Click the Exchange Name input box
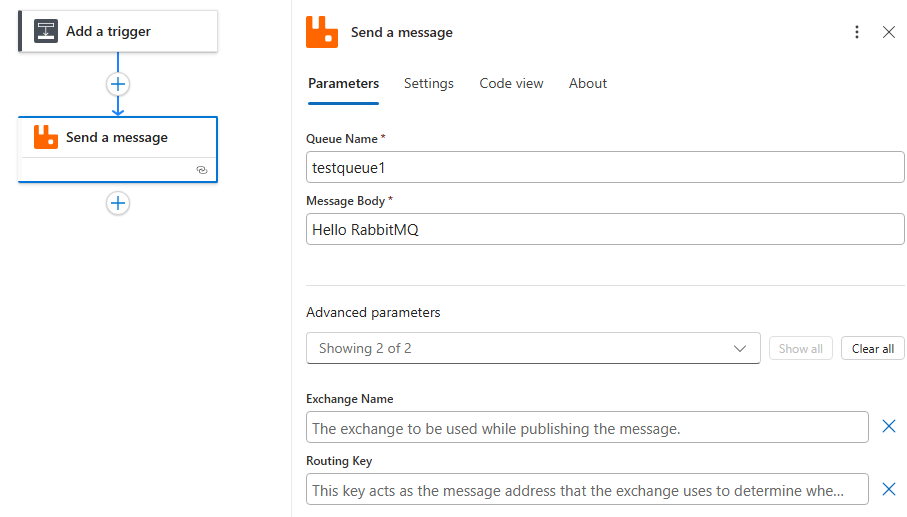The image size is (907, 517). click(587, 428)
